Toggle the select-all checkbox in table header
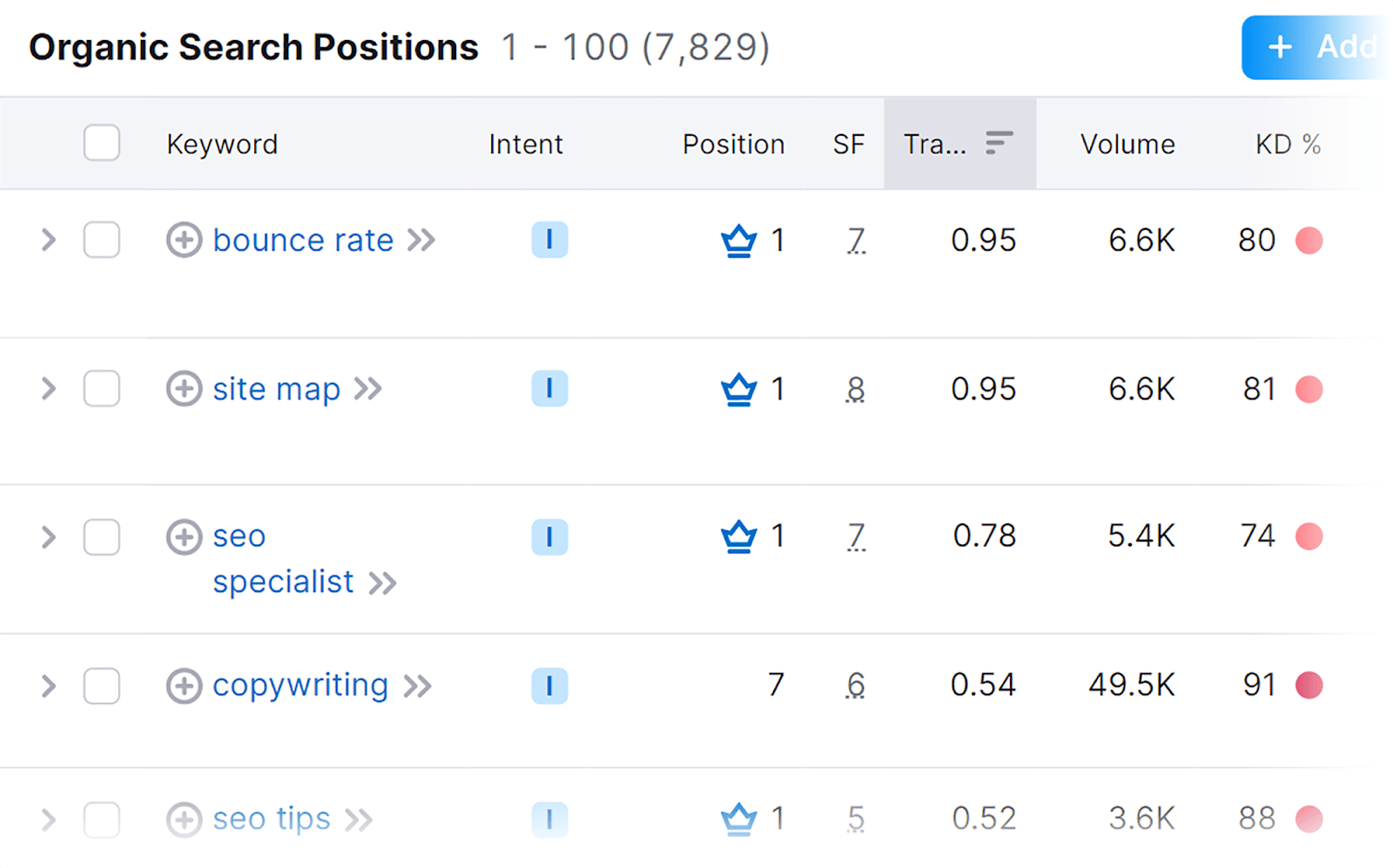Image resolution: width=1393 pixels, height=868 pixels. [x=102, y=143]
